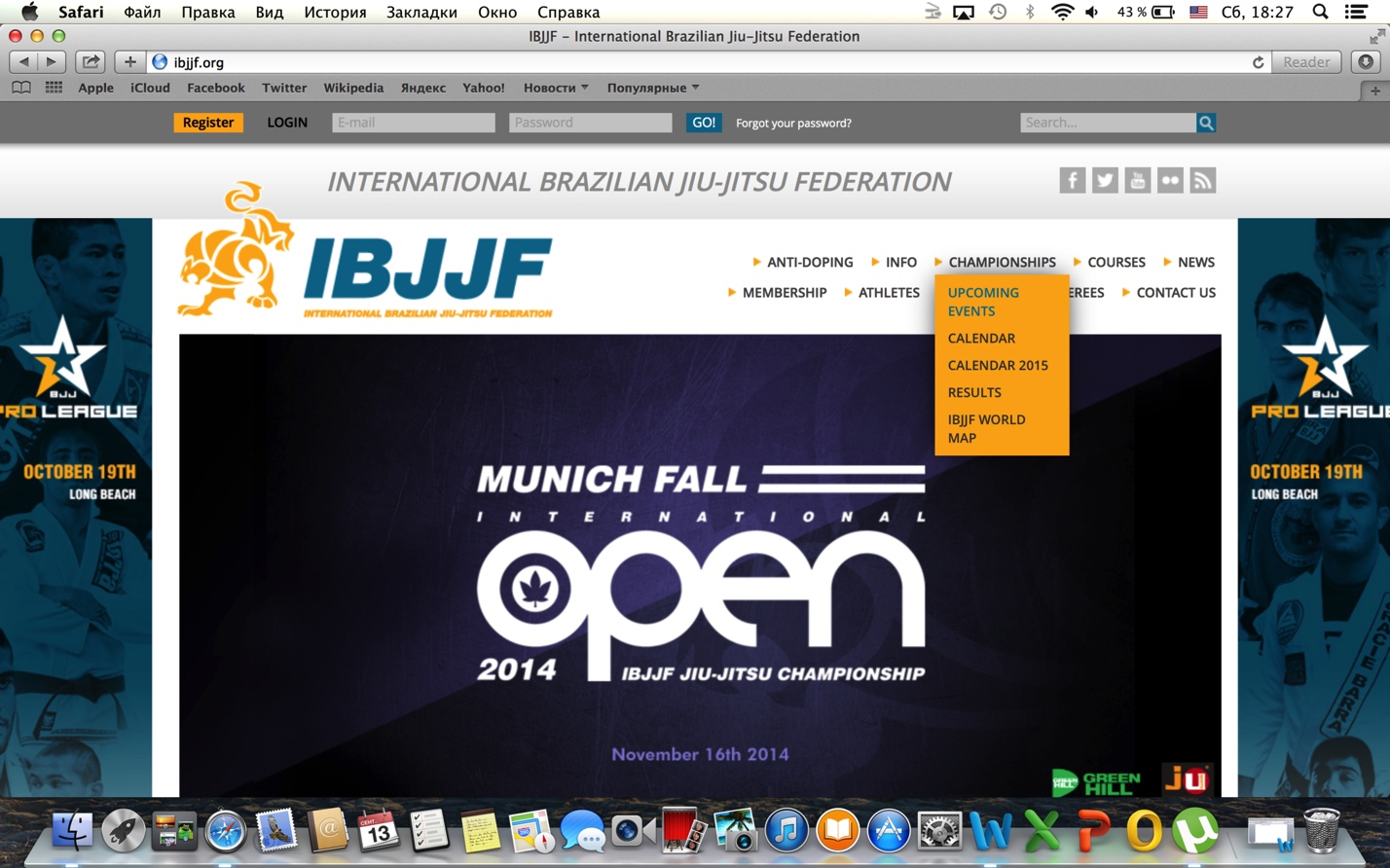The width and height of the screenshot is (1390, 868).
Task: Click the RSS feed icon
Action: pos(1202,180)
